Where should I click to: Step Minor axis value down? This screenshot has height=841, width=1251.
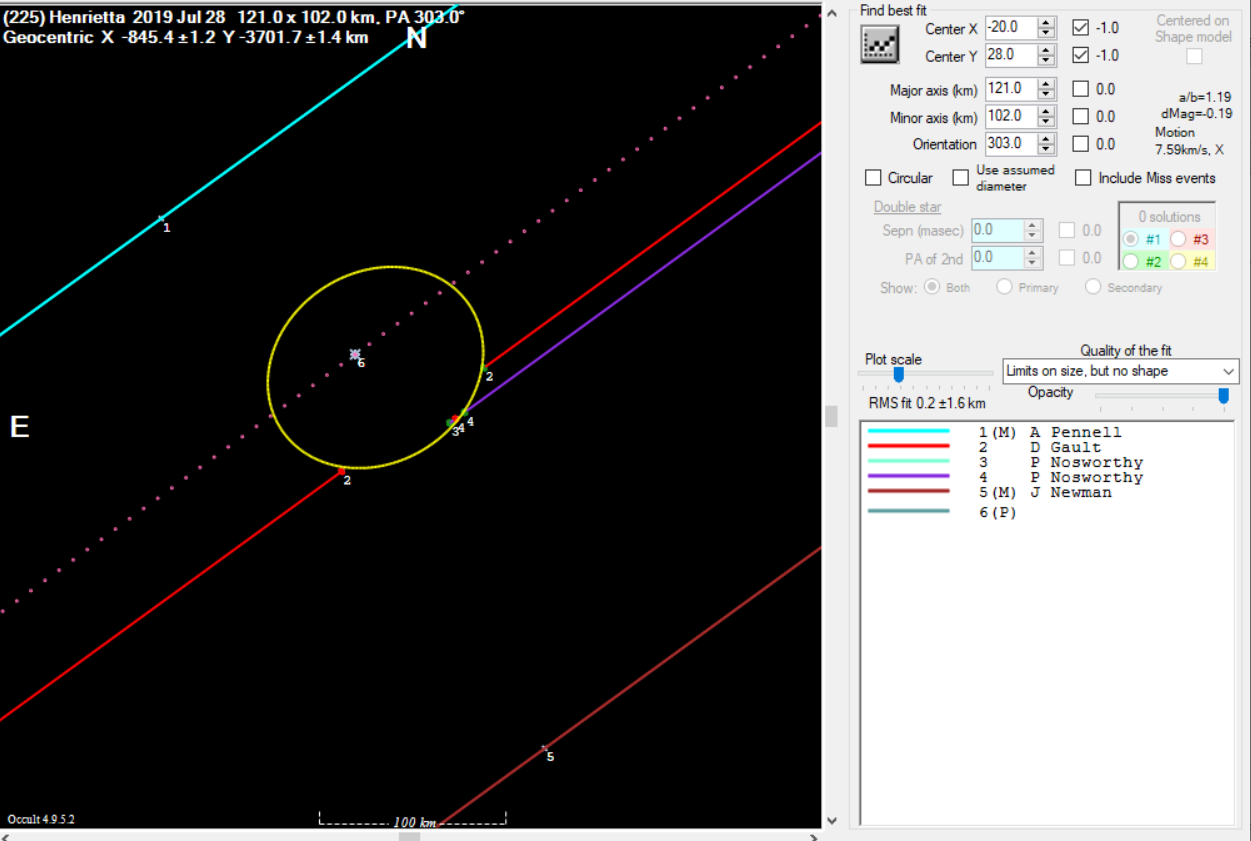coord(1047,122)
